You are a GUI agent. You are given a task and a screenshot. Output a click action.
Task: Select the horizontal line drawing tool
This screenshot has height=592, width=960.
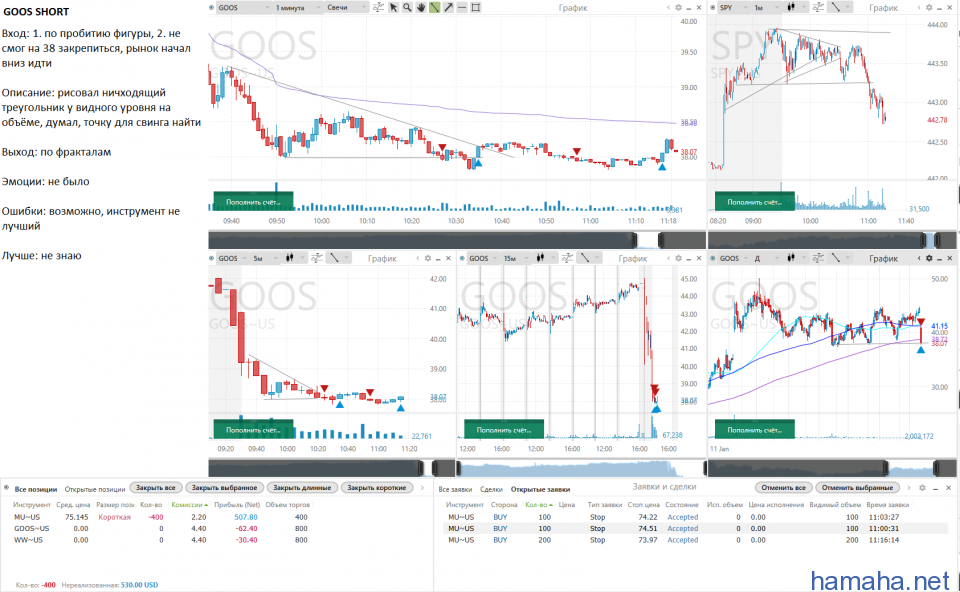[x=462, y=7]
